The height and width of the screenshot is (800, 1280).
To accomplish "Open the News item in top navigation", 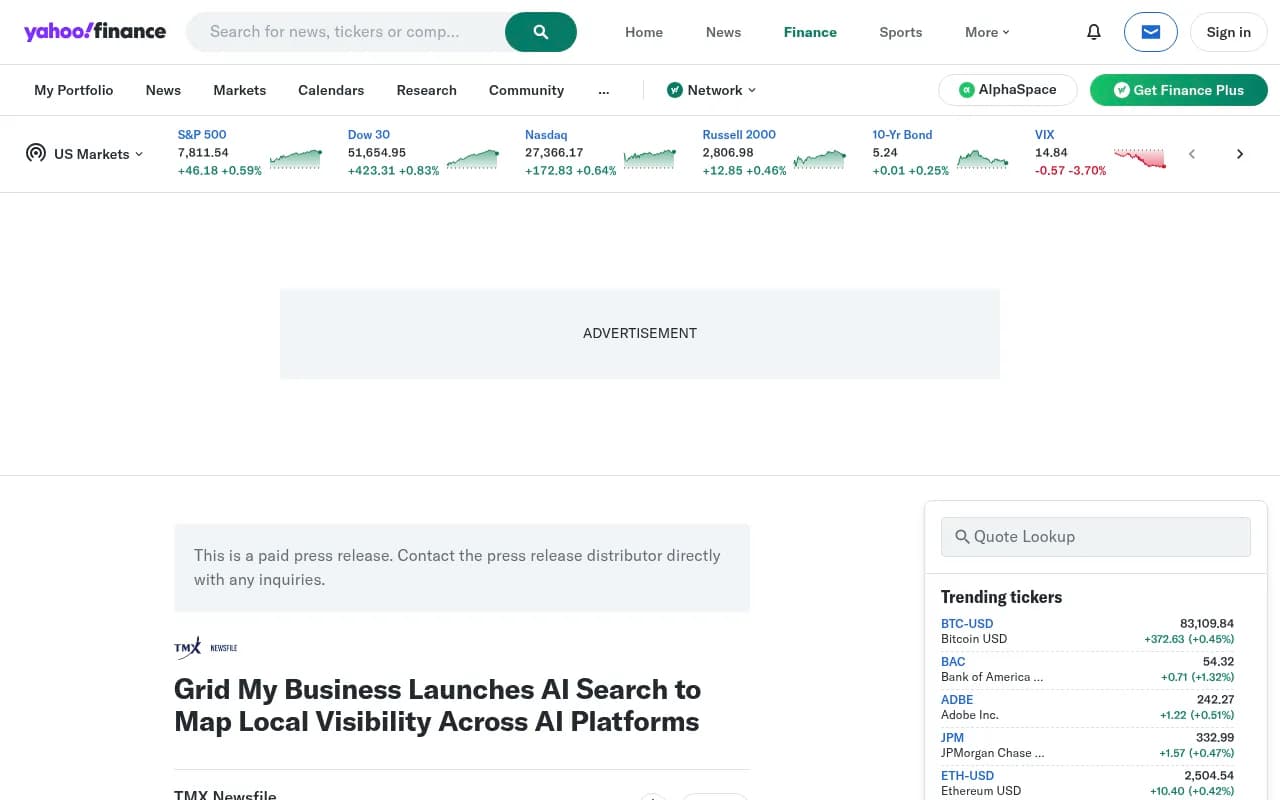I will click(723, 32).
